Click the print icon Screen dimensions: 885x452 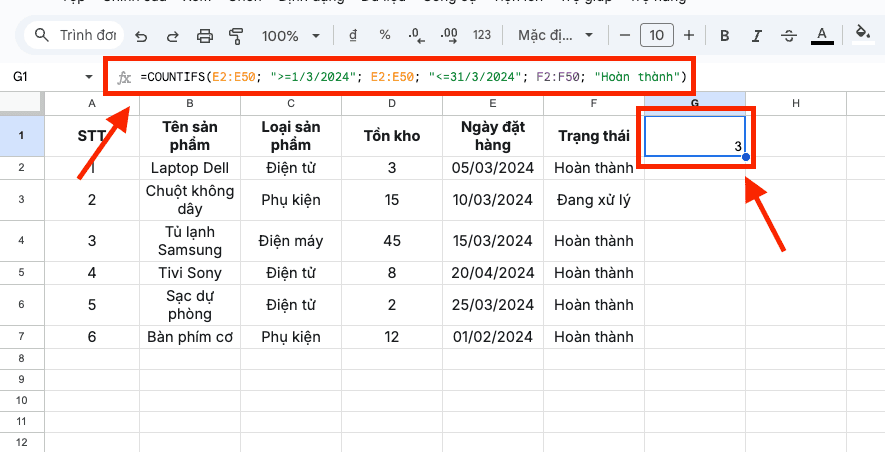click(205, 36)
